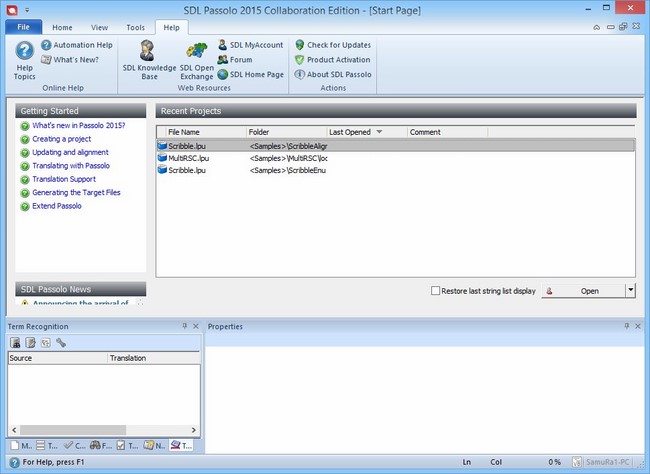
Task: Click the Translation column header
Action: [x=153, y=358]
